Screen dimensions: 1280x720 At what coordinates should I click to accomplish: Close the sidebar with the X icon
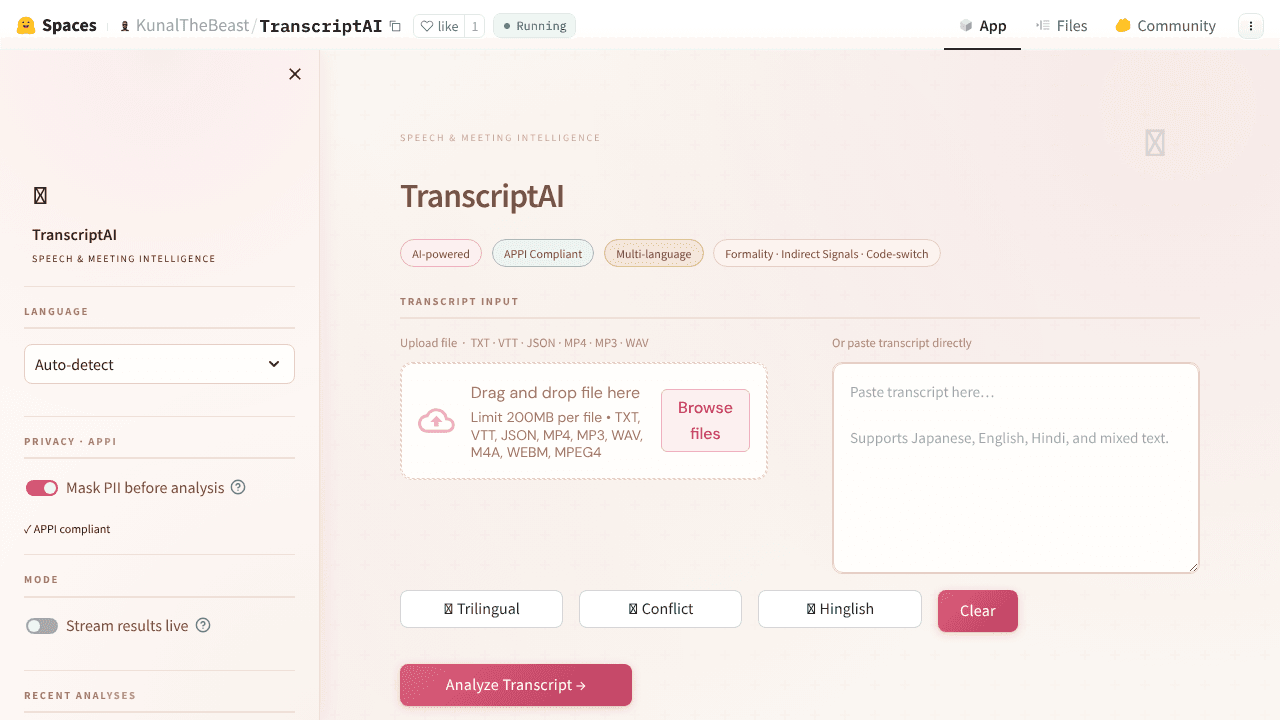click(x=295, y=74)
